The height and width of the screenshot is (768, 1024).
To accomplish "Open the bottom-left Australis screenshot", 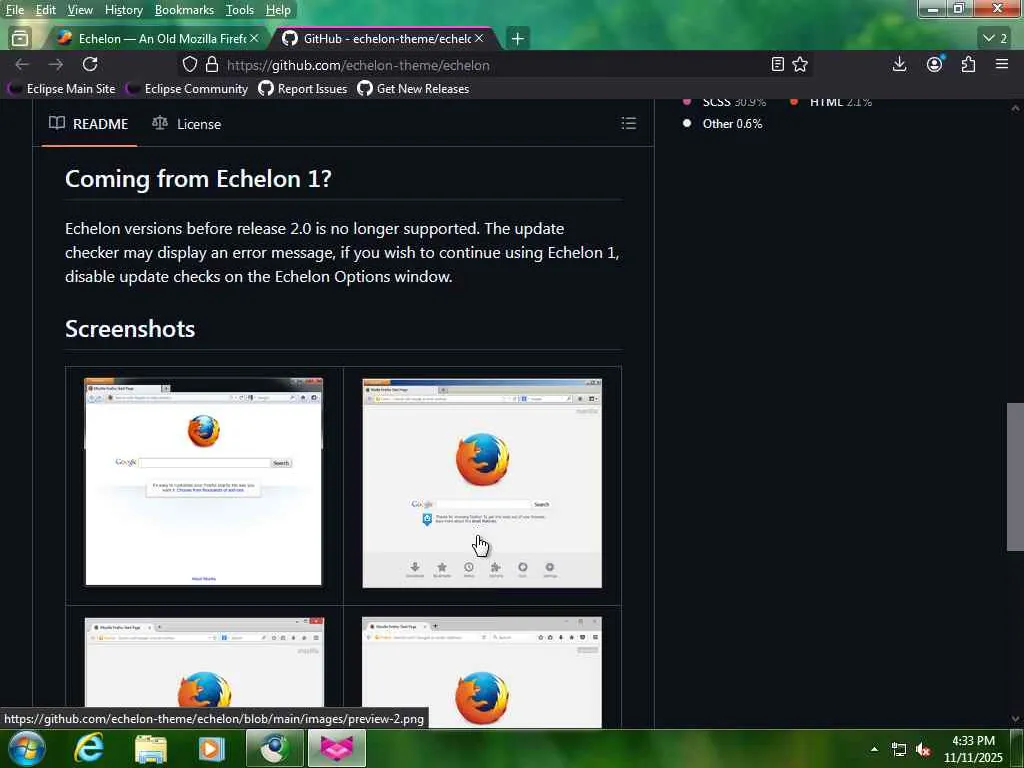I will (204, 672).
